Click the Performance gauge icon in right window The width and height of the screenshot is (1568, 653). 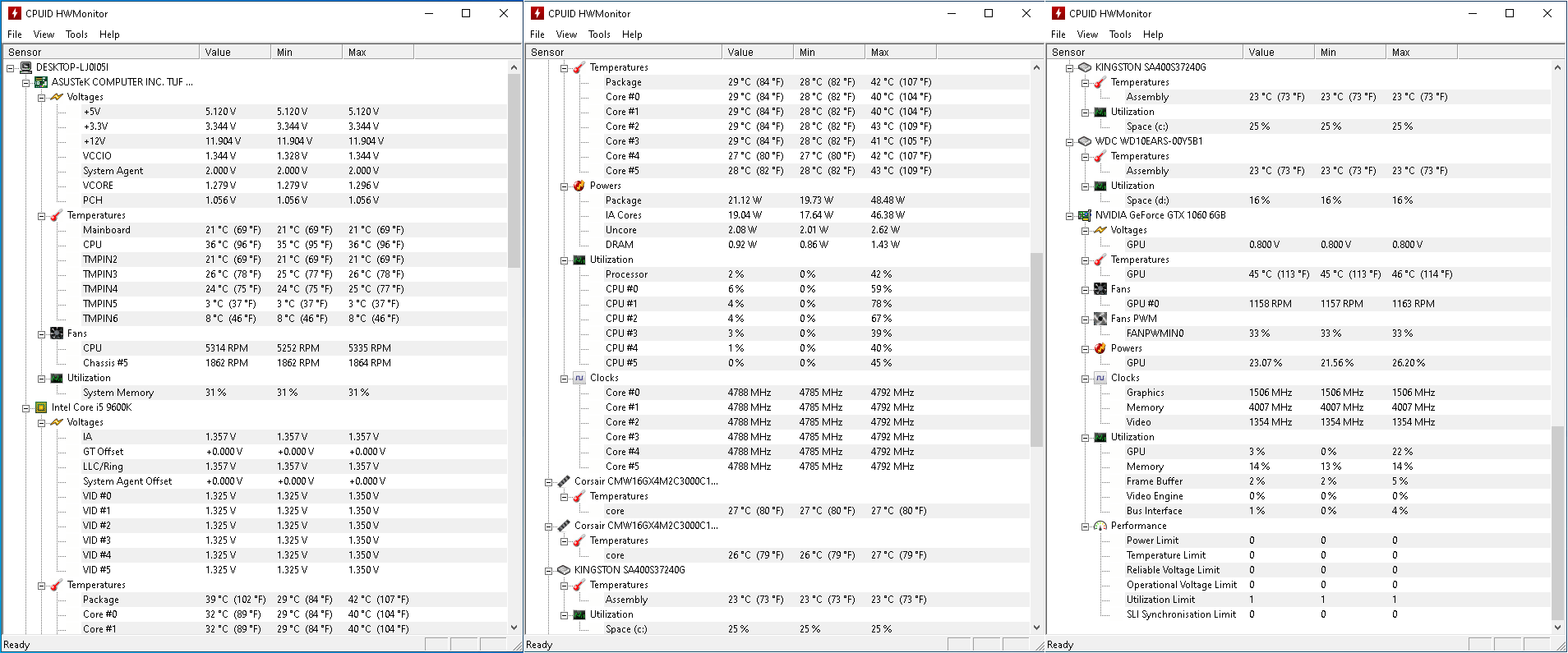[x=1100, y=526]
